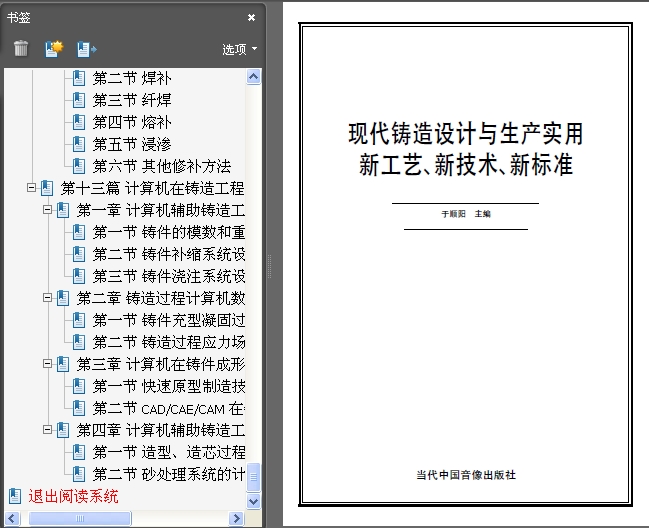This screenshot has width=649, height=528.
Task: Go to 第一节 铸件的模数和重 bookmark
Action: click(168, 232)
